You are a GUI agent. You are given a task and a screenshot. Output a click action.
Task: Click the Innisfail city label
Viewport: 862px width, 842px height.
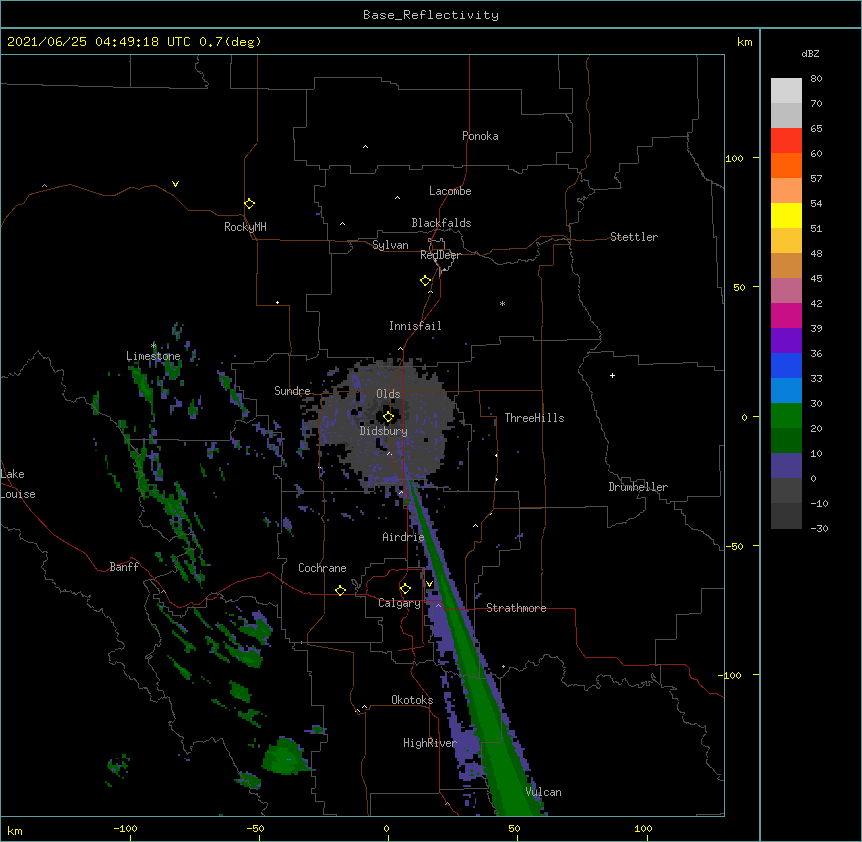415,326
